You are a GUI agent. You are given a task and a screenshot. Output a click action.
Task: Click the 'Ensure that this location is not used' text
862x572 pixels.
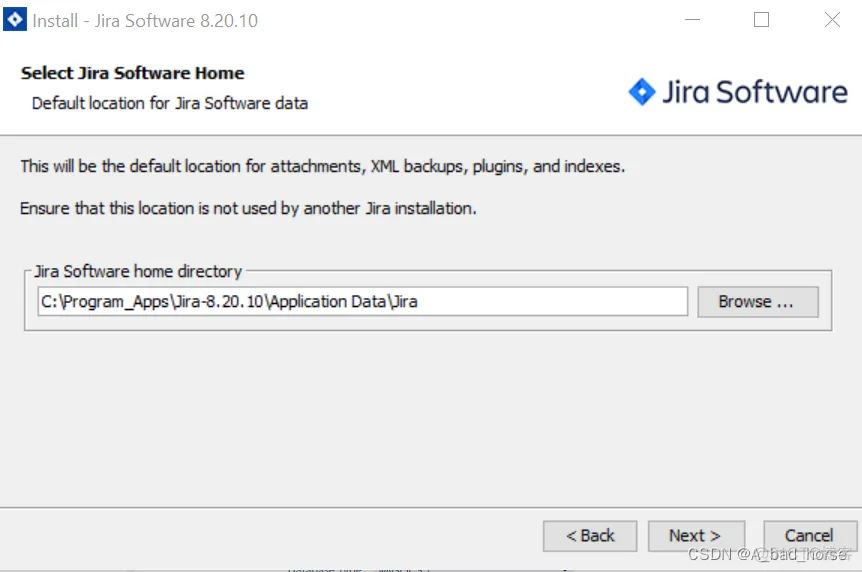[x=248, y=208]
